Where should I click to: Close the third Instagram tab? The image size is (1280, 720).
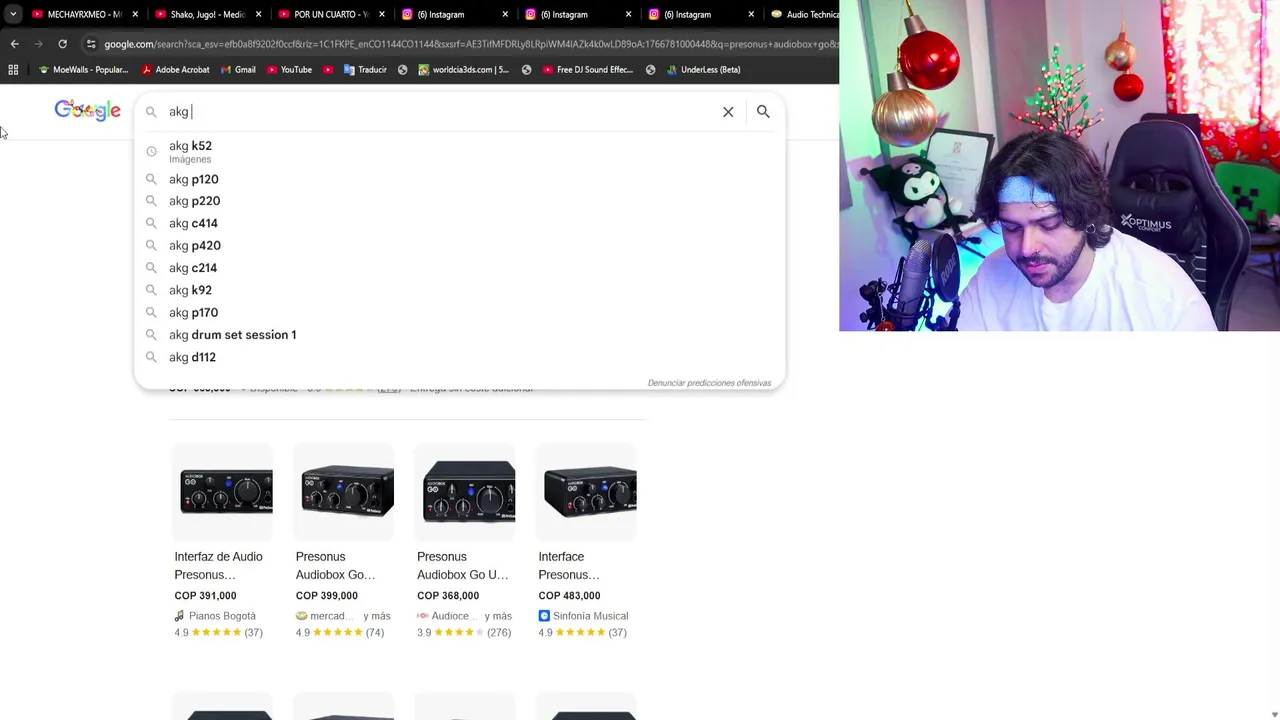click(x=751, y=14)
